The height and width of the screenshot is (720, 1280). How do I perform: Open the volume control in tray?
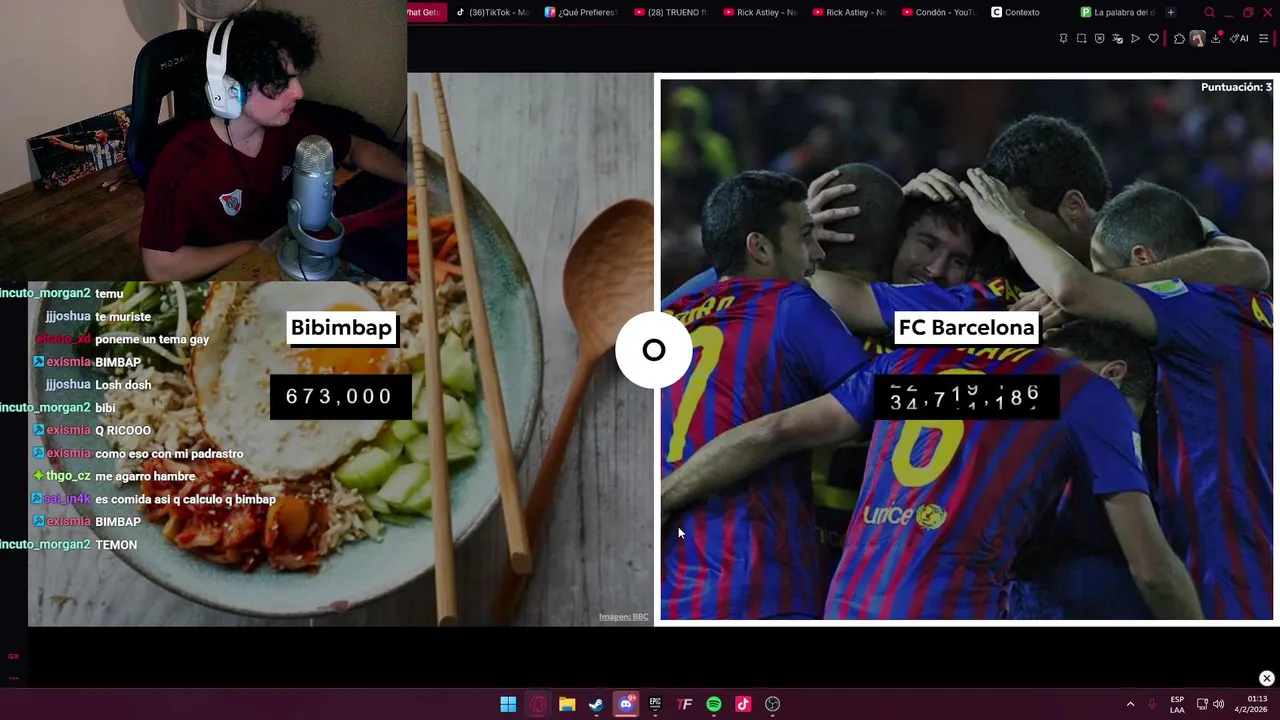click(1218, 704)
